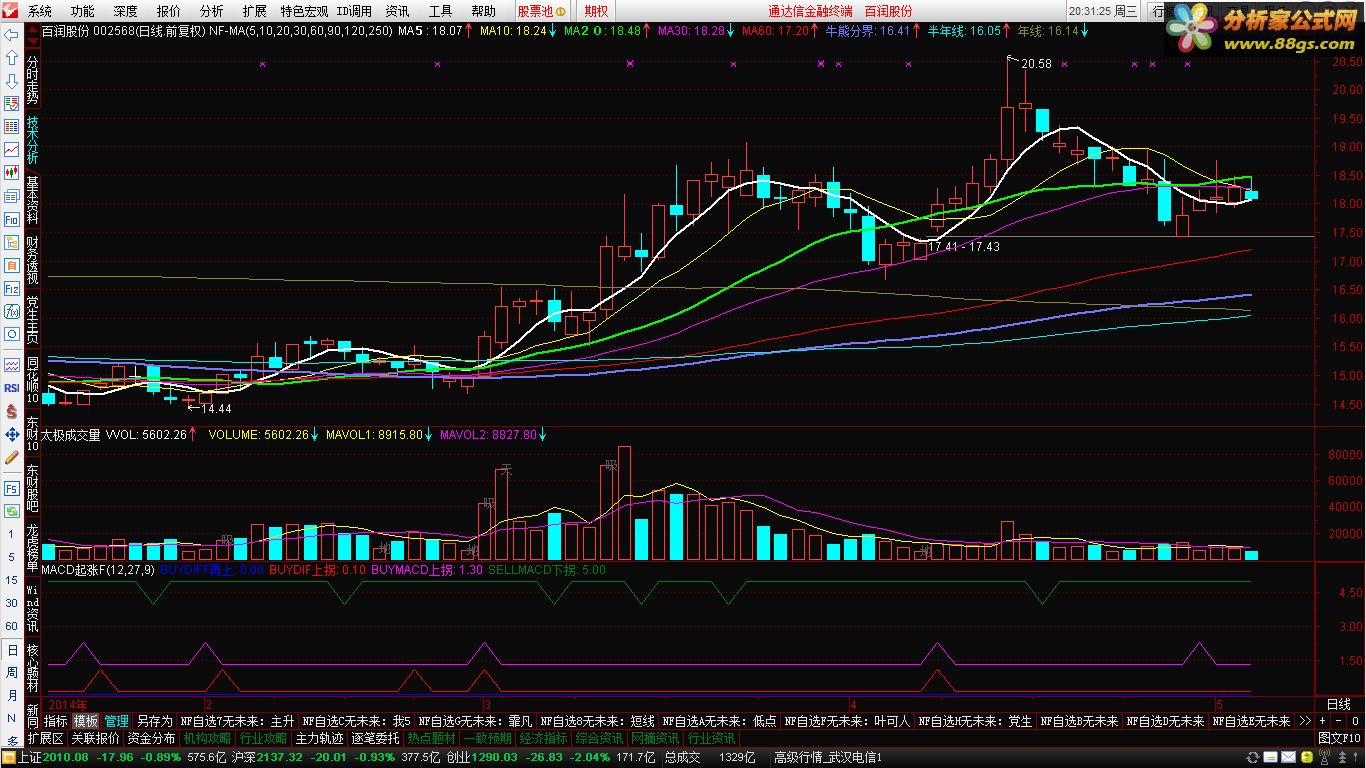Click the 期权 button in menu bar

click(596, 11)
